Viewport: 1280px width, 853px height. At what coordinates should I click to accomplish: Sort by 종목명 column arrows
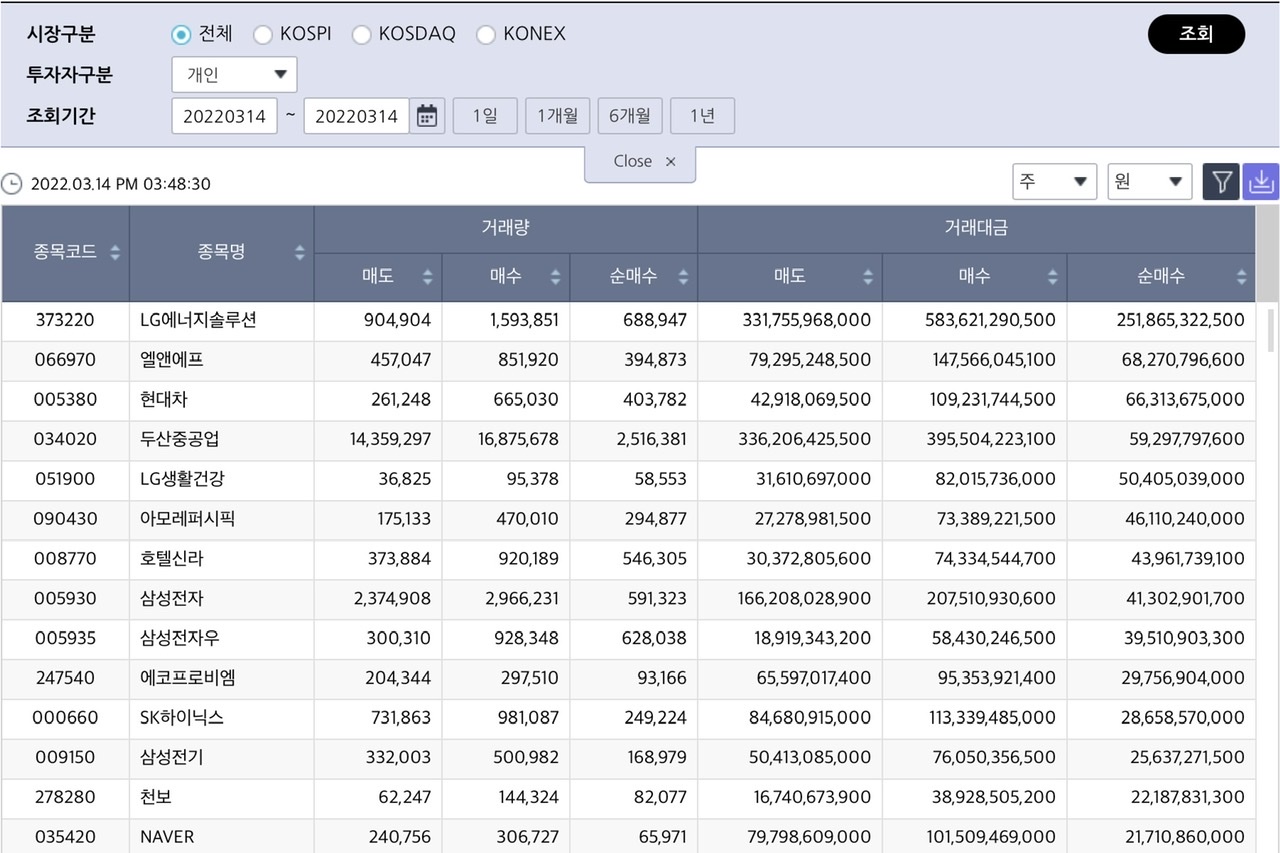tap(299, 253)
